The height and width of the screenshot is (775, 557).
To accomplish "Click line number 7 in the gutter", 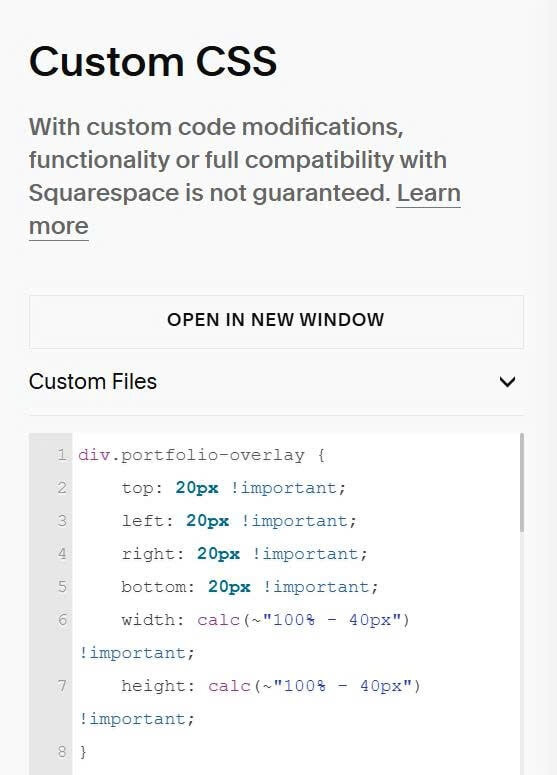I will pyautogui.click(x=62, y=686).
